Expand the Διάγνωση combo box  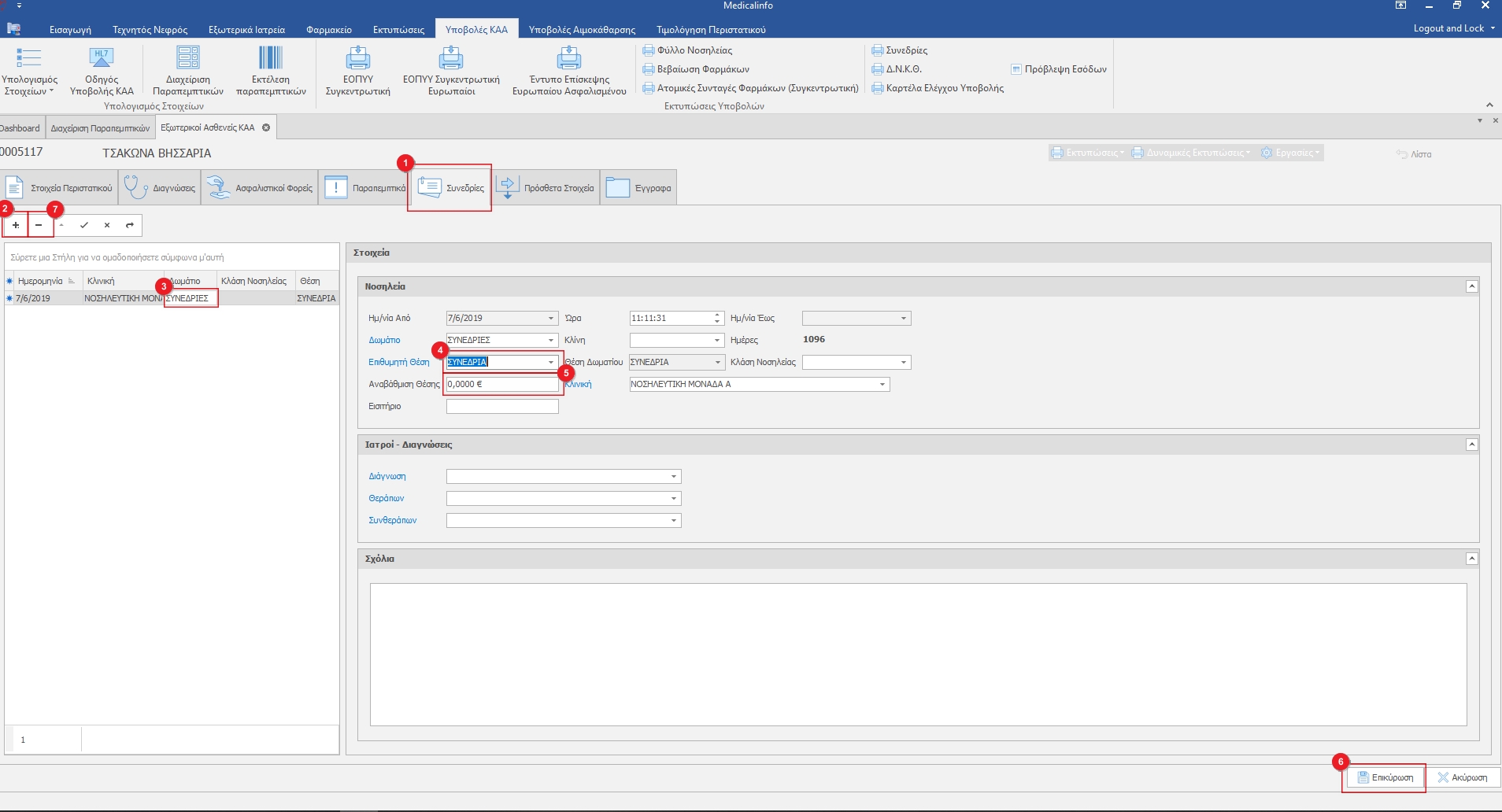tap(674, 477)
